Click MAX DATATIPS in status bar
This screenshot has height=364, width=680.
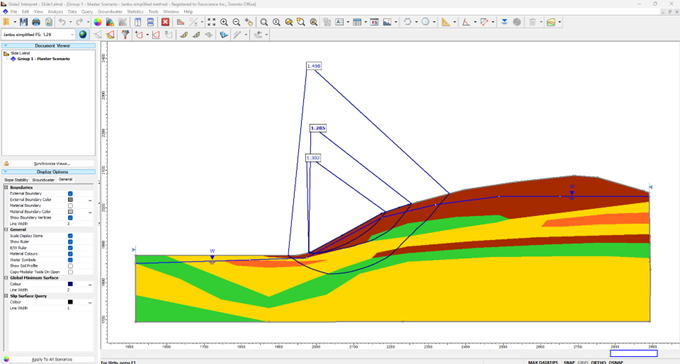pyautogui.click(x=543, y=362)
